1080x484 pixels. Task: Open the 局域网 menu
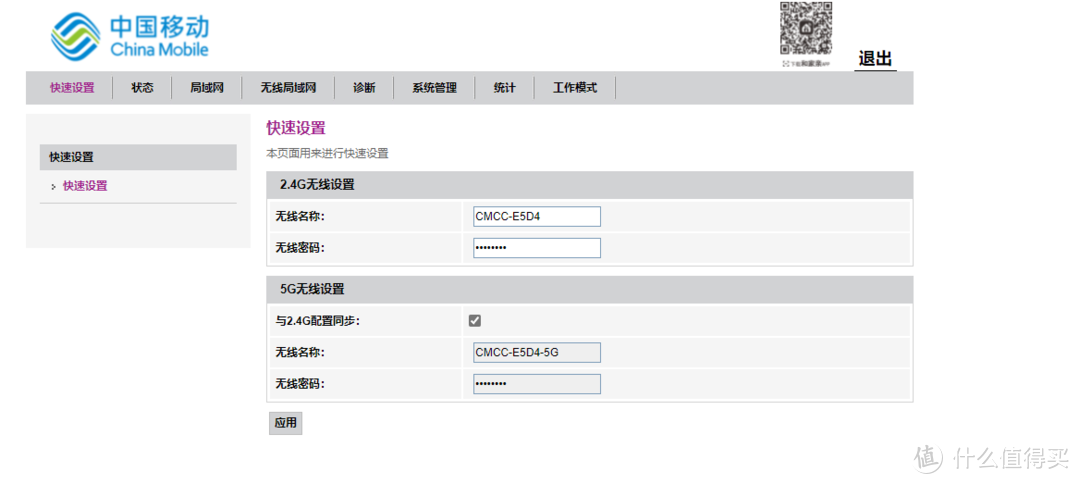(207, 88)
